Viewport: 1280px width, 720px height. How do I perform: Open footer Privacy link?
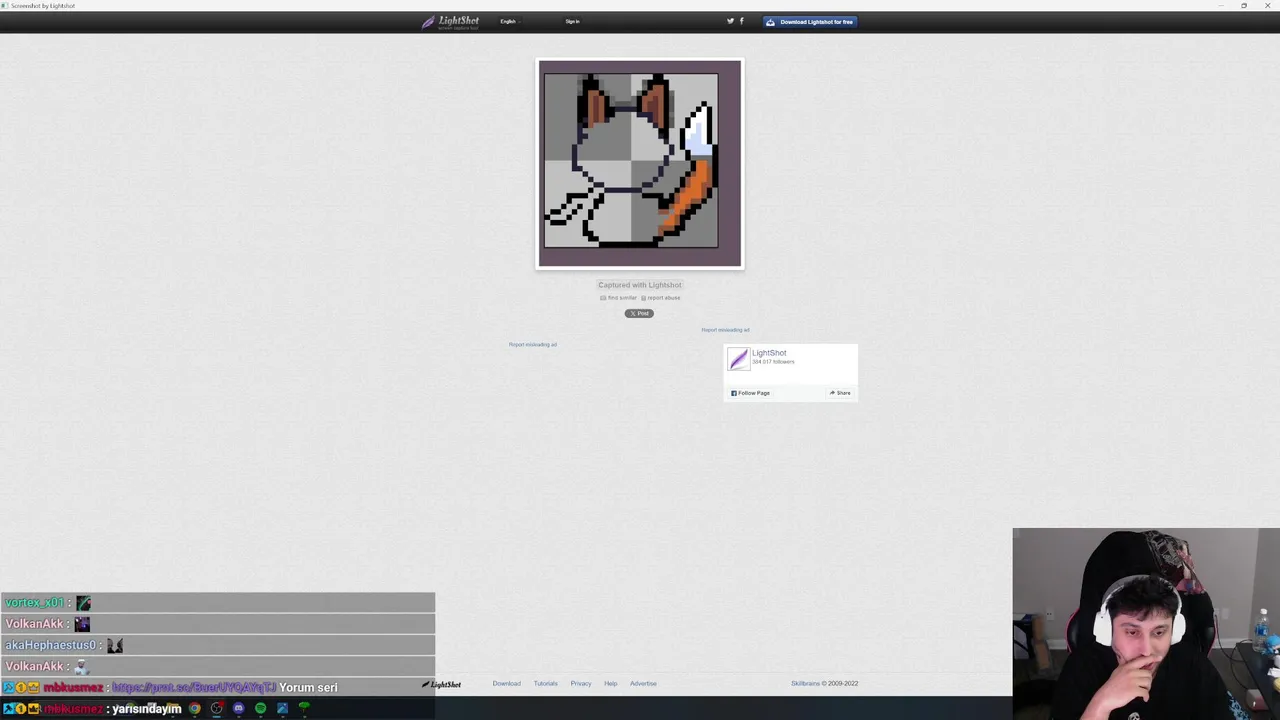coord(581,684)
